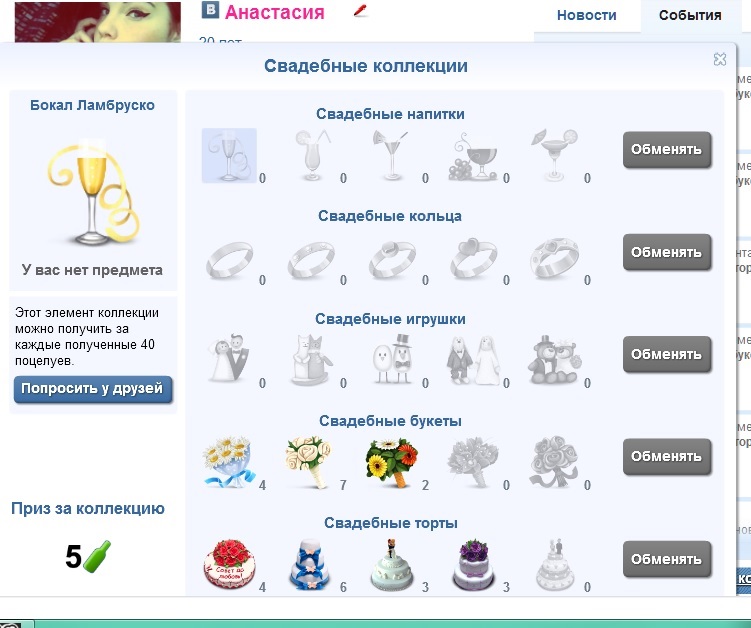Select the plain wedding band icon

click(x=229, y=260)
